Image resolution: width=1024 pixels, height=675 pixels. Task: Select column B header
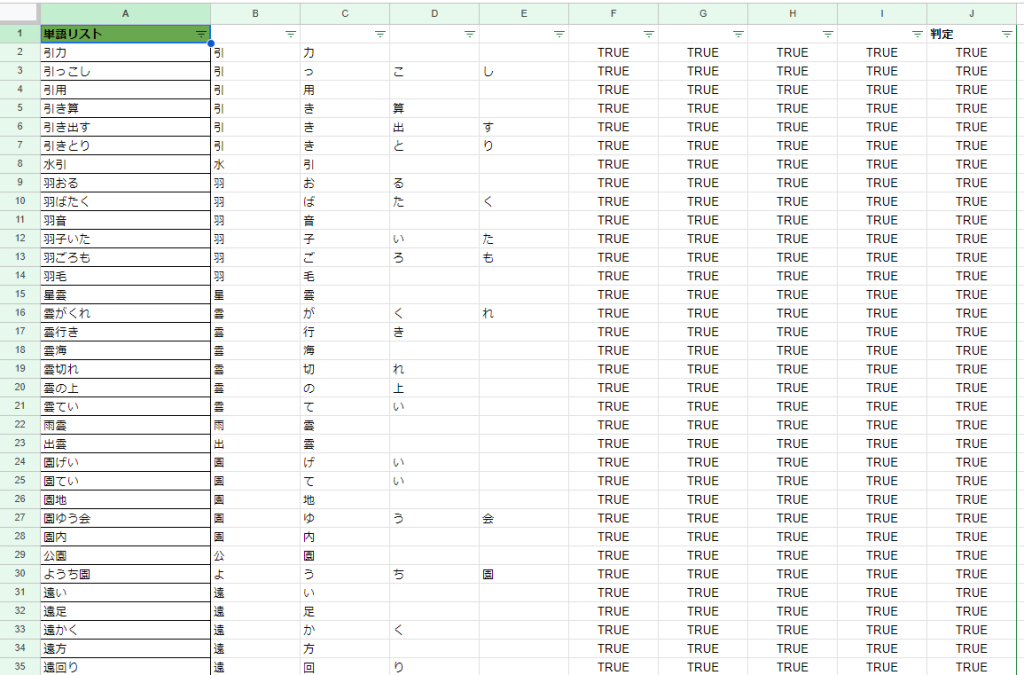pos(255,13)
